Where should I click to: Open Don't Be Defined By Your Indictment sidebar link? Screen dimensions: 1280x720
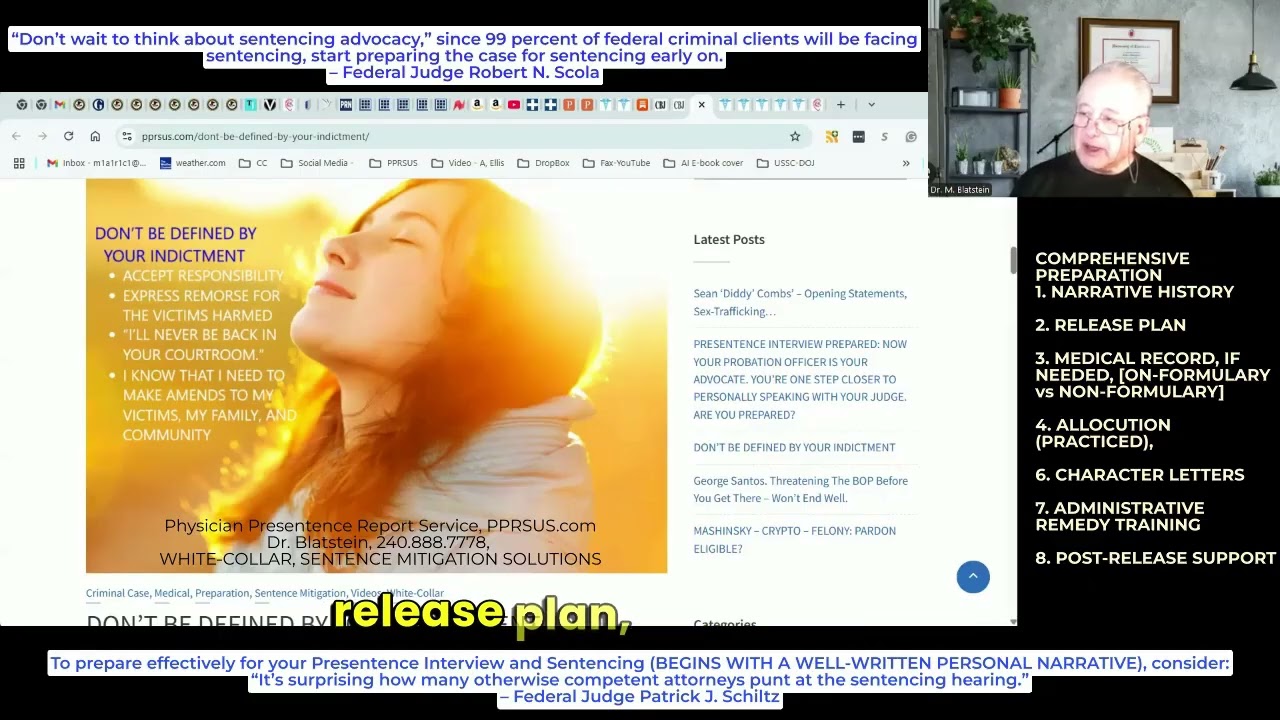[794, 447]
